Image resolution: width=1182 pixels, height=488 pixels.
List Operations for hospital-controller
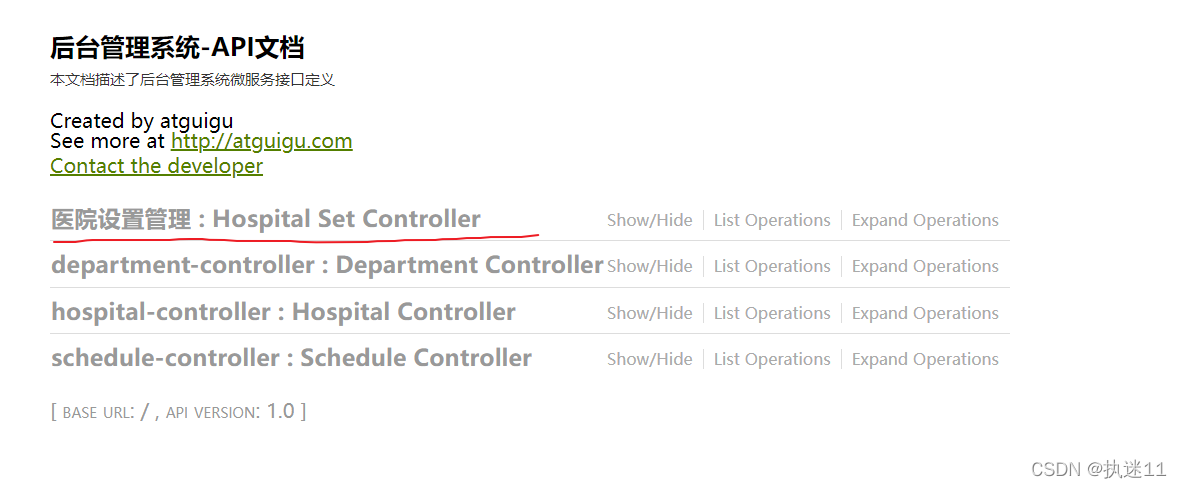(772, 313)
